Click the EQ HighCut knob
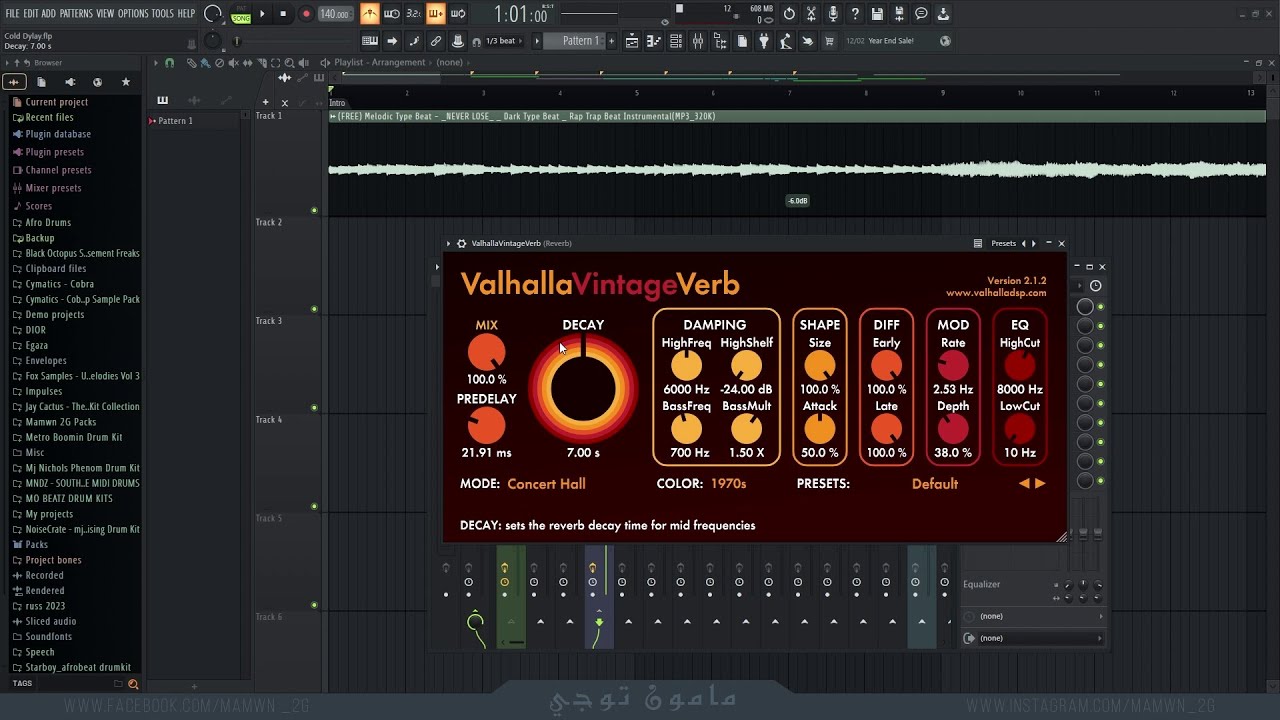Viewport: 1280px width, 720px height. [x=1019, y=366]
